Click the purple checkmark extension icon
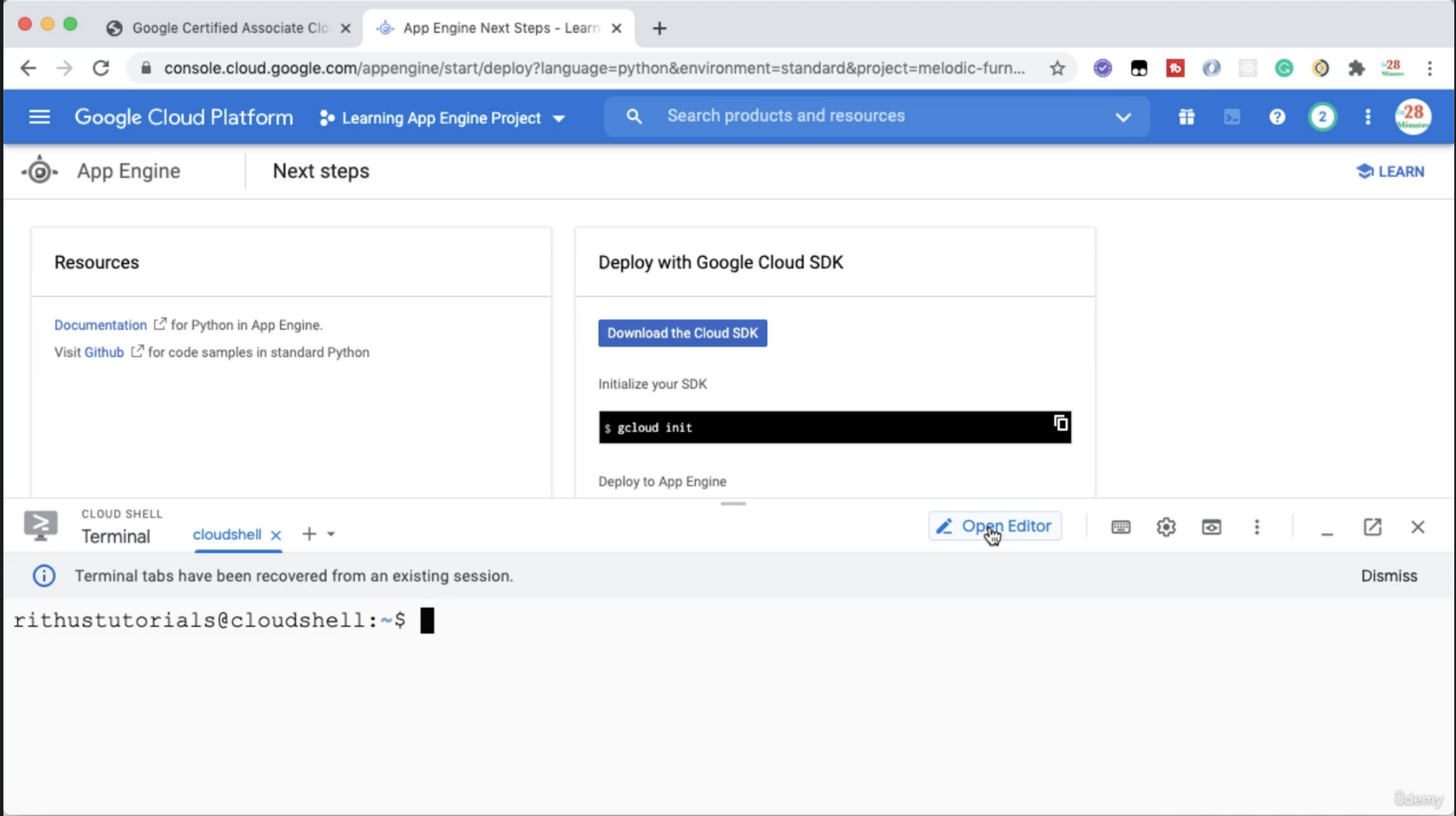 pyautogui.click(x=1103, y=68)
